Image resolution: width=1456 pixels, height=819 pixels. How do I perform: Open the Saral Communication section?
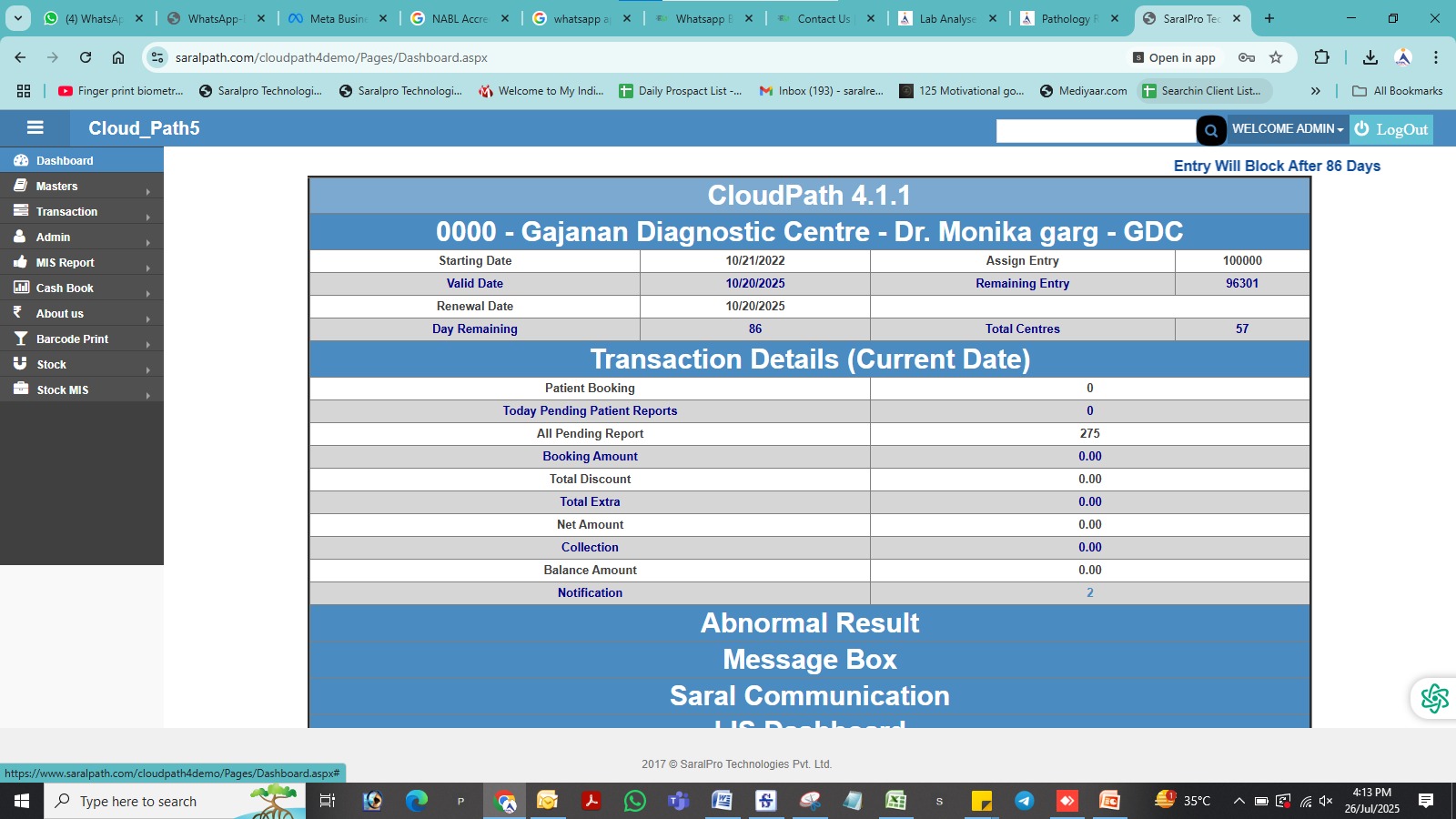pyautogui.click(x=810, y=696)
